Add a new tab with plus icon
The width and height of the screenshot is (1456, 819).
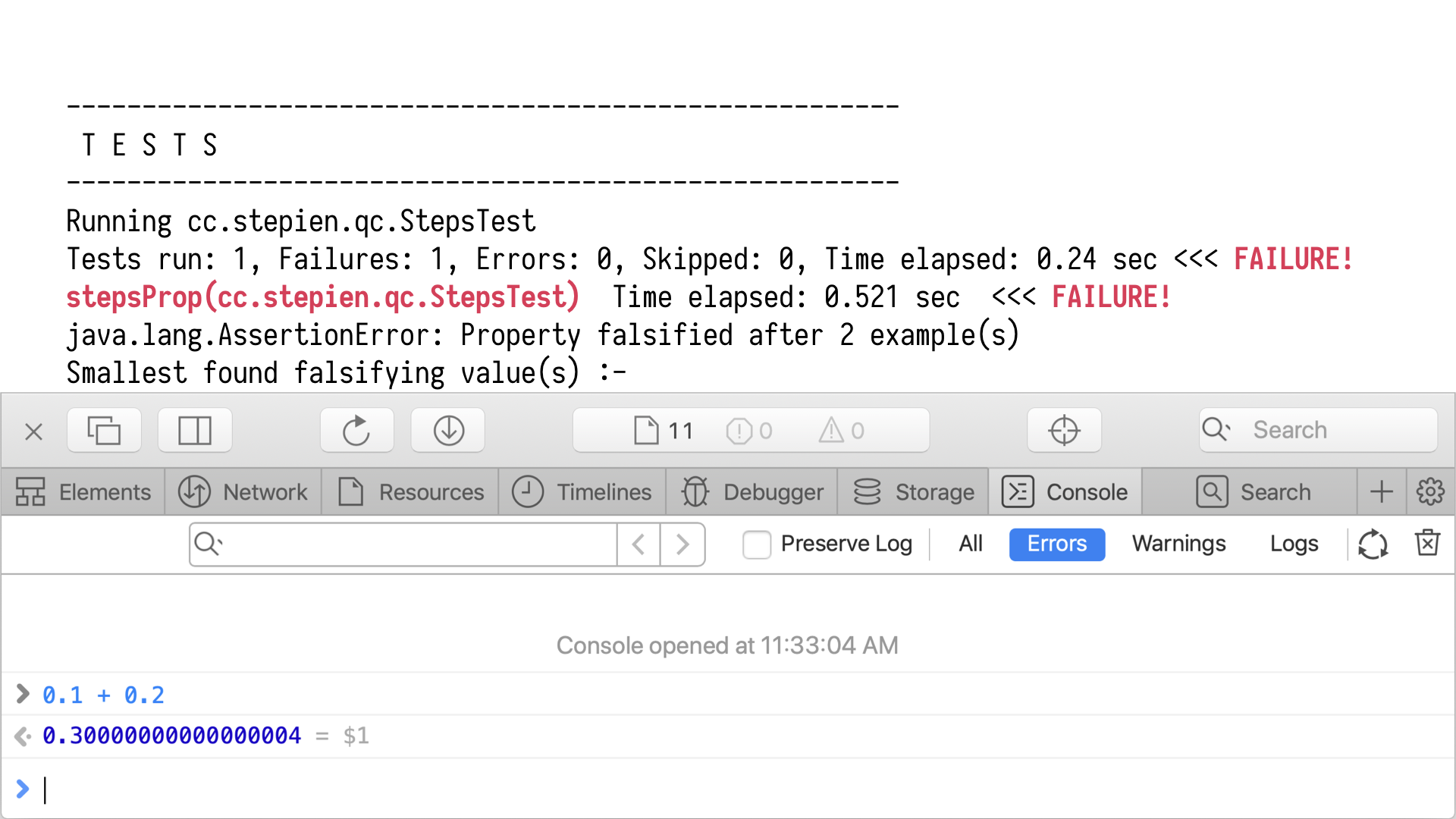coord(1382,492)
